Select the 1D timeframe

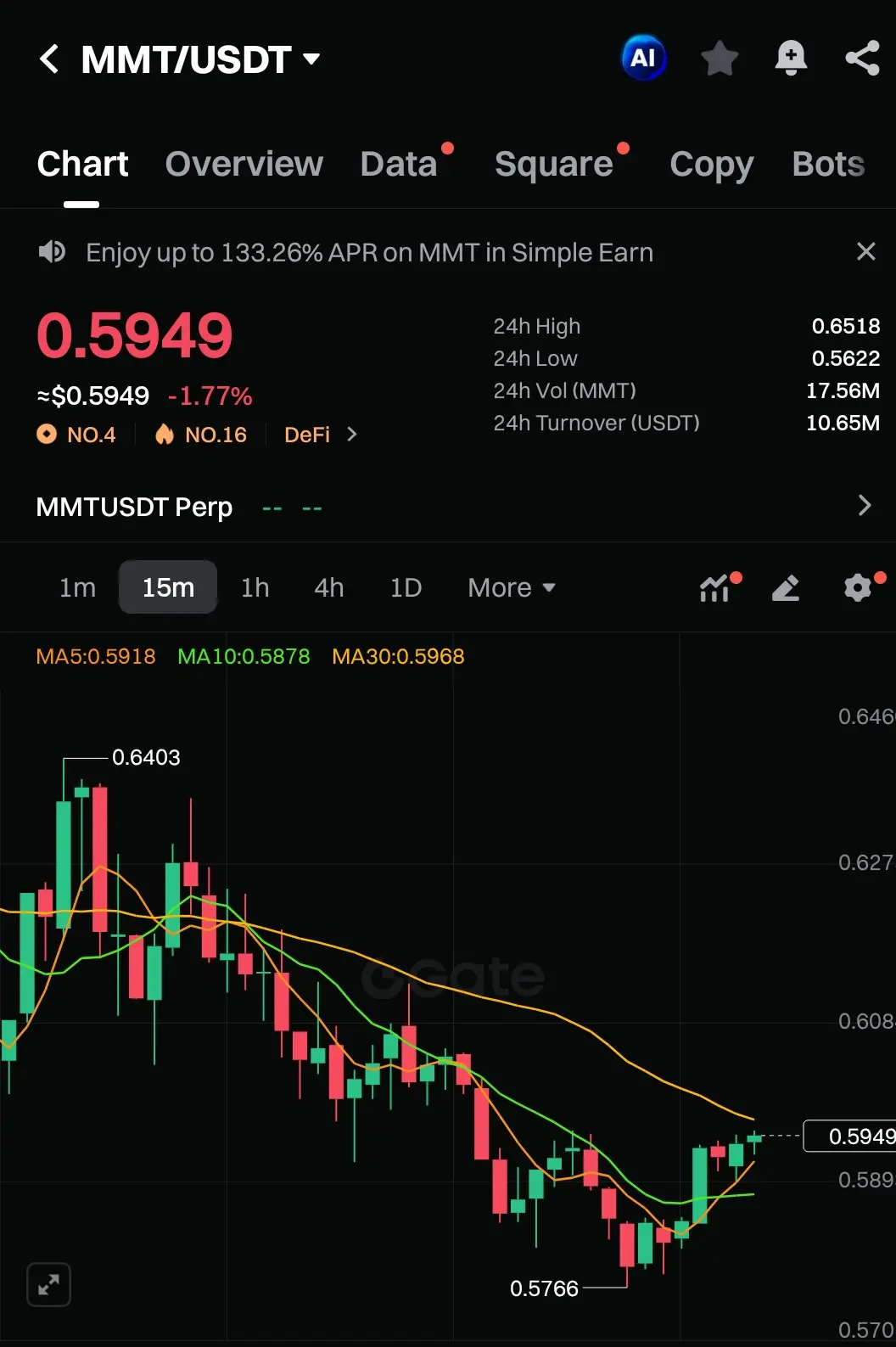coord(406,587)
